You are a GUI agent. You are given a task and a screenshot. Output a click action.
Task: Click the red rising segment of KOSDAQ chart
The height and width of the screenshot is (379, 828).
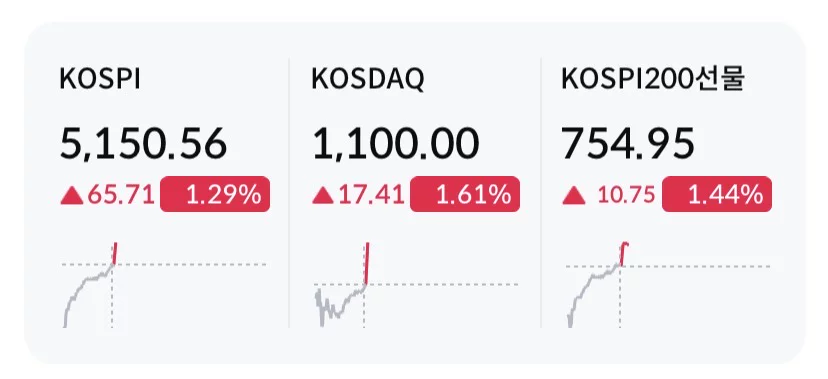tap(366, 265)
